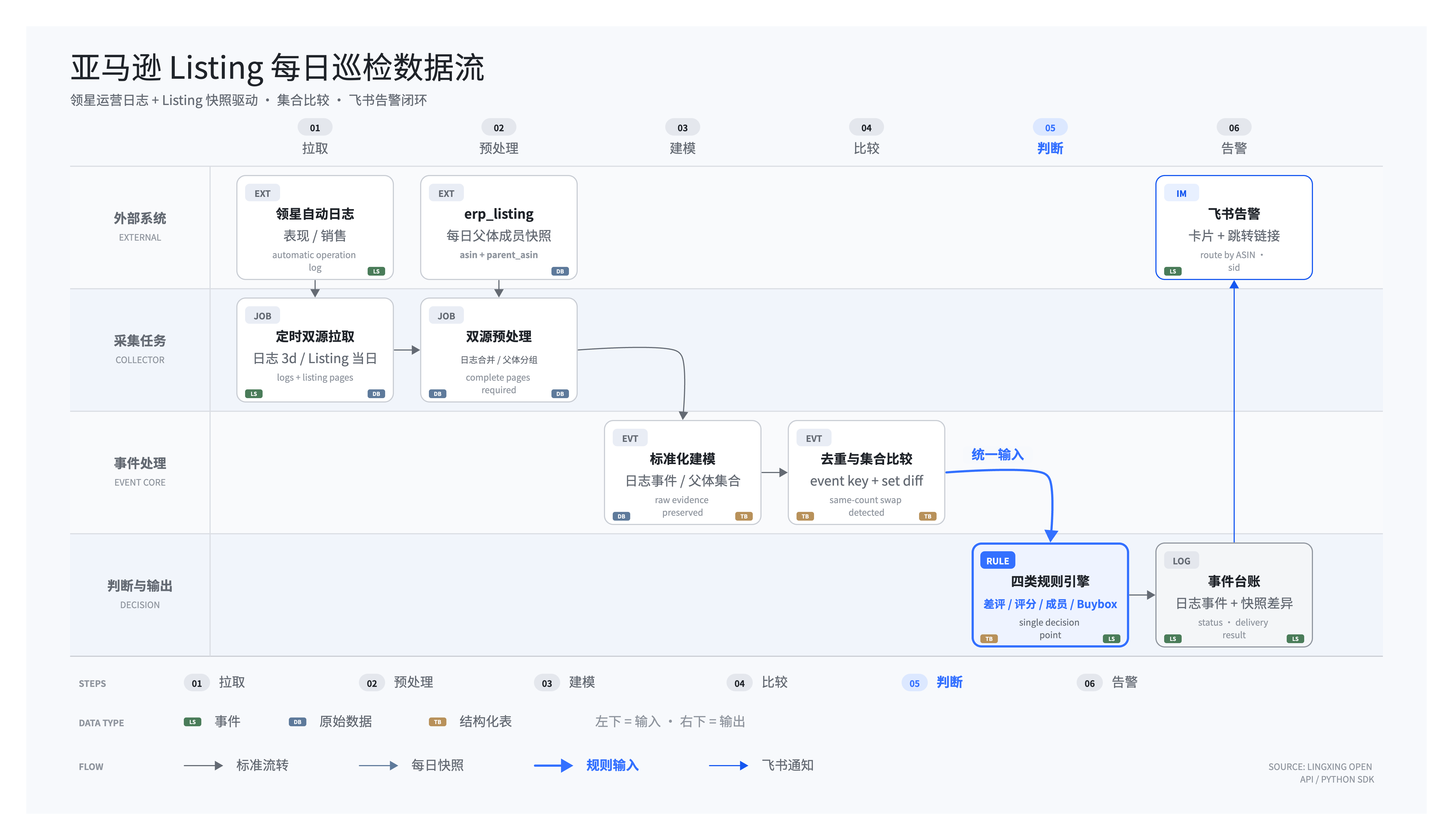Click the 去重与集合比较 card title

(866, 459)
